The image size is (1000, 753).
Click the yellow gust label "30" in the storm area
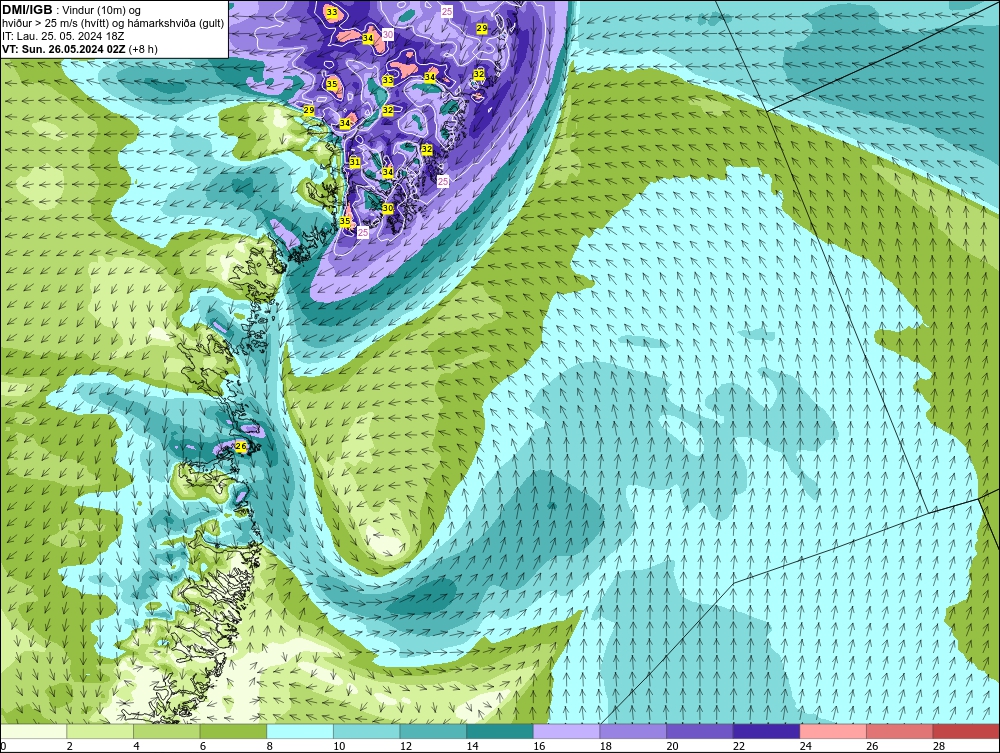[388, 208]
